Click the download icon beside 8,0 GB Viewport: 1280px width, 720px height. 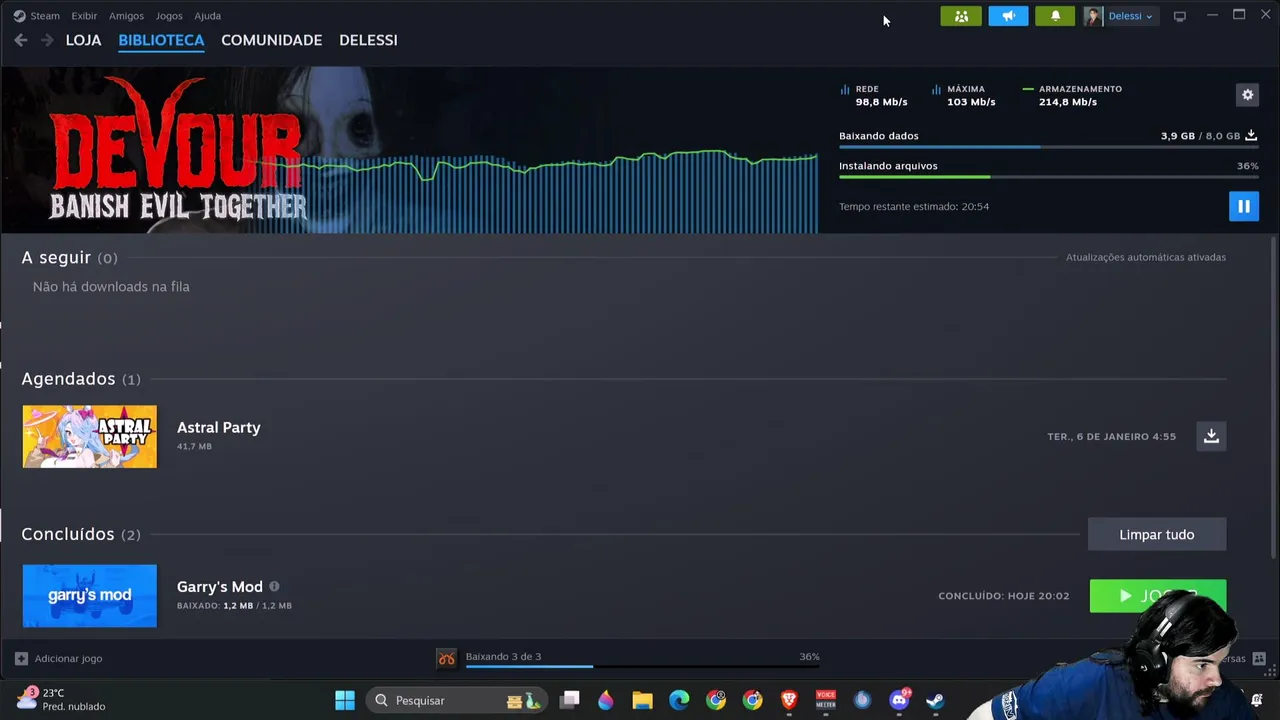coord(1251,135)
